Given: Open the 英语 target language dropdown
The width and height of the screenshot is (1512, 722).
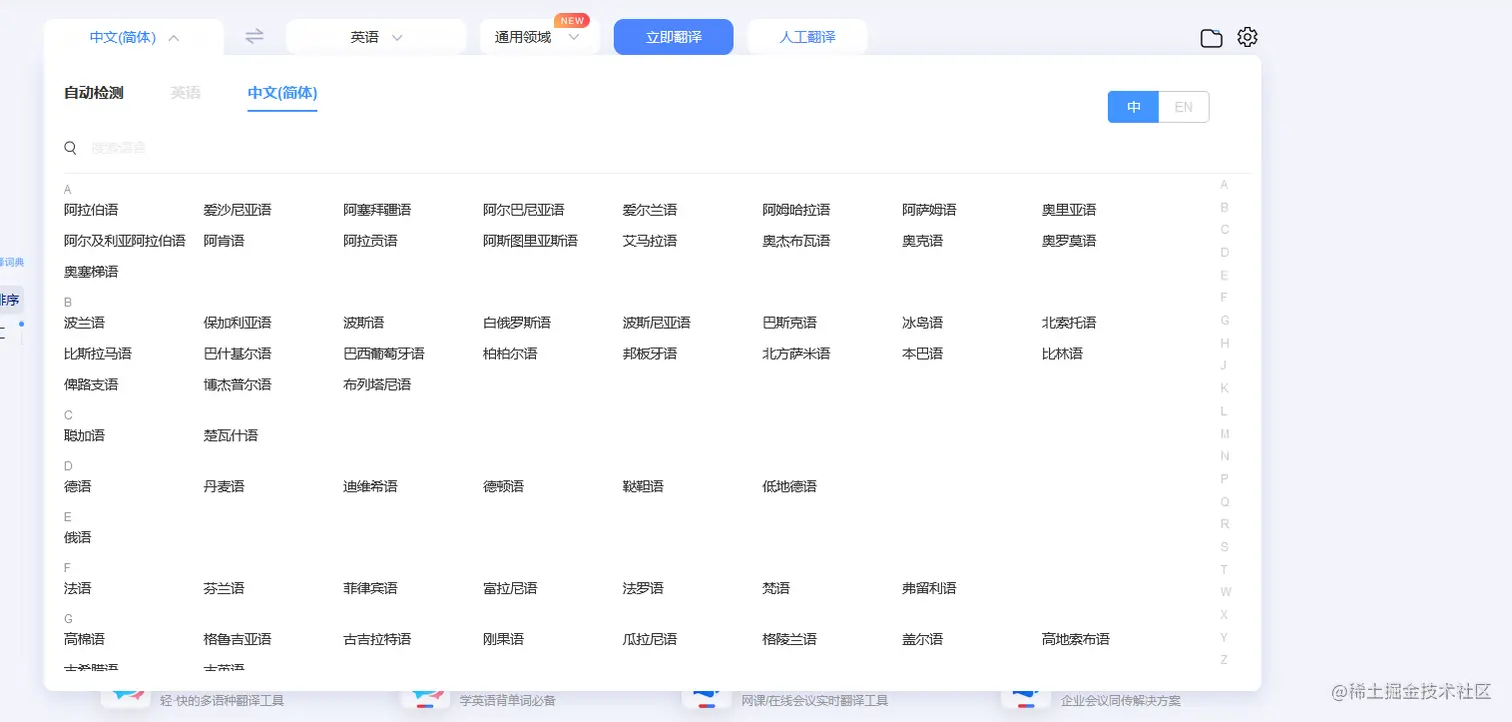Looking at the screenshot, I should [376, 37].
